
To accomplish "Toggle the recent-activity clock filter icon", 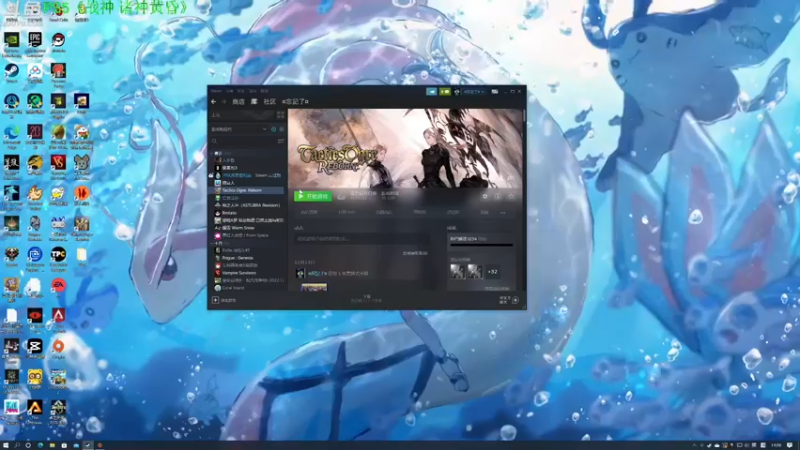I will (273, 130).
